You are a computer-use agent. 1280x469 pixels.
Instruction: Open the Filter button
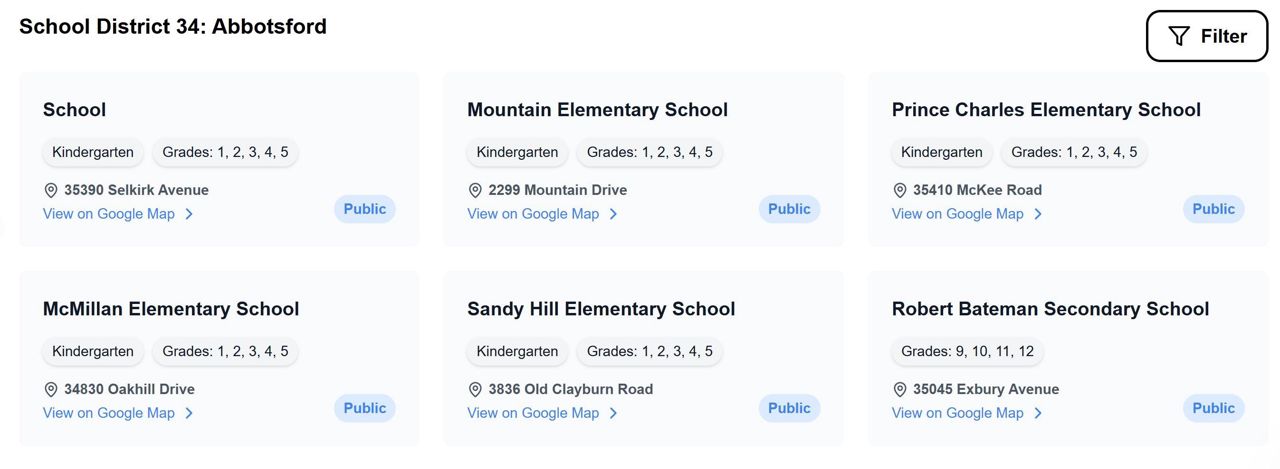pos(1206,36)
